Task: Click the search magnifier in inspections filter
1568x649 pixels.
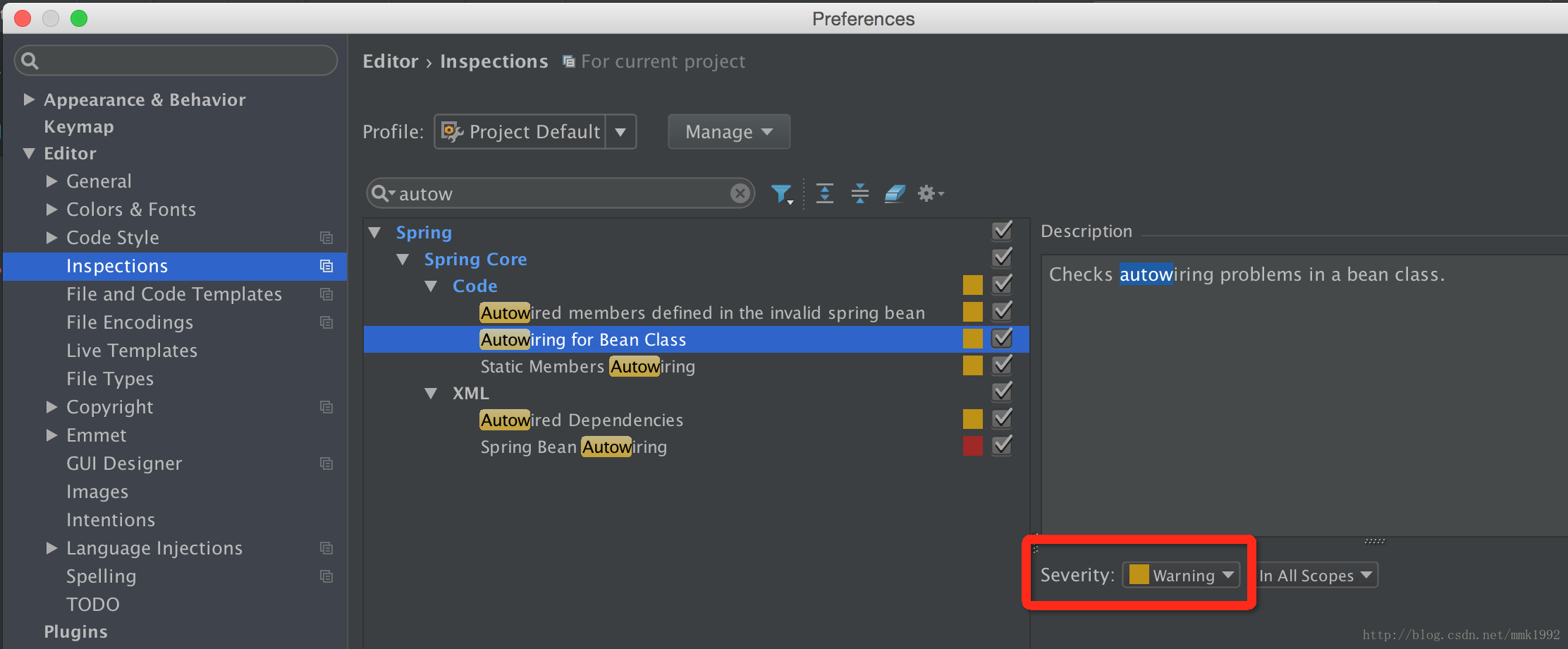Action: (382, 193)
